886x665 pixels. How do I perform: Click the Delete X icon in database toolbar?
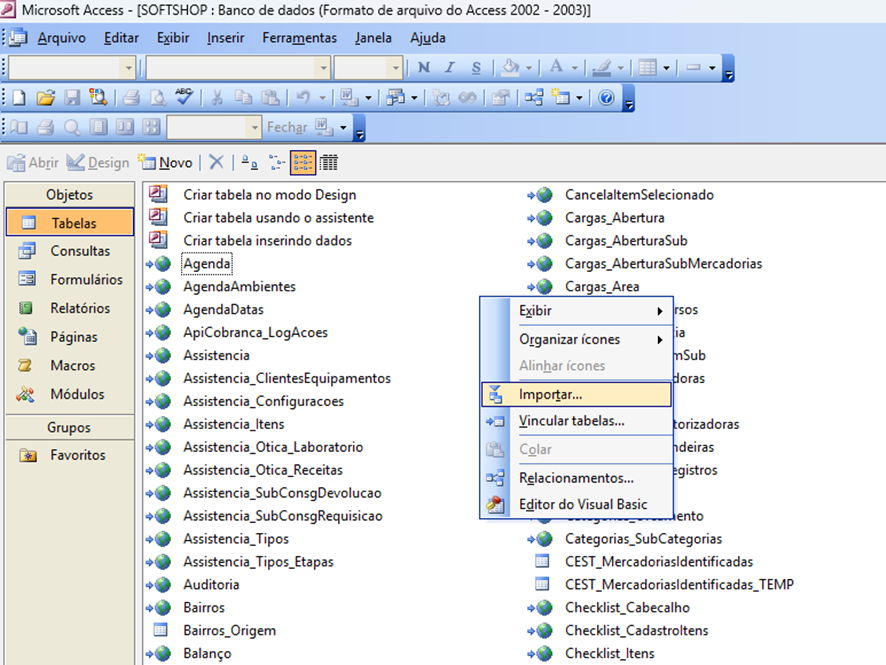coord(216,162)
